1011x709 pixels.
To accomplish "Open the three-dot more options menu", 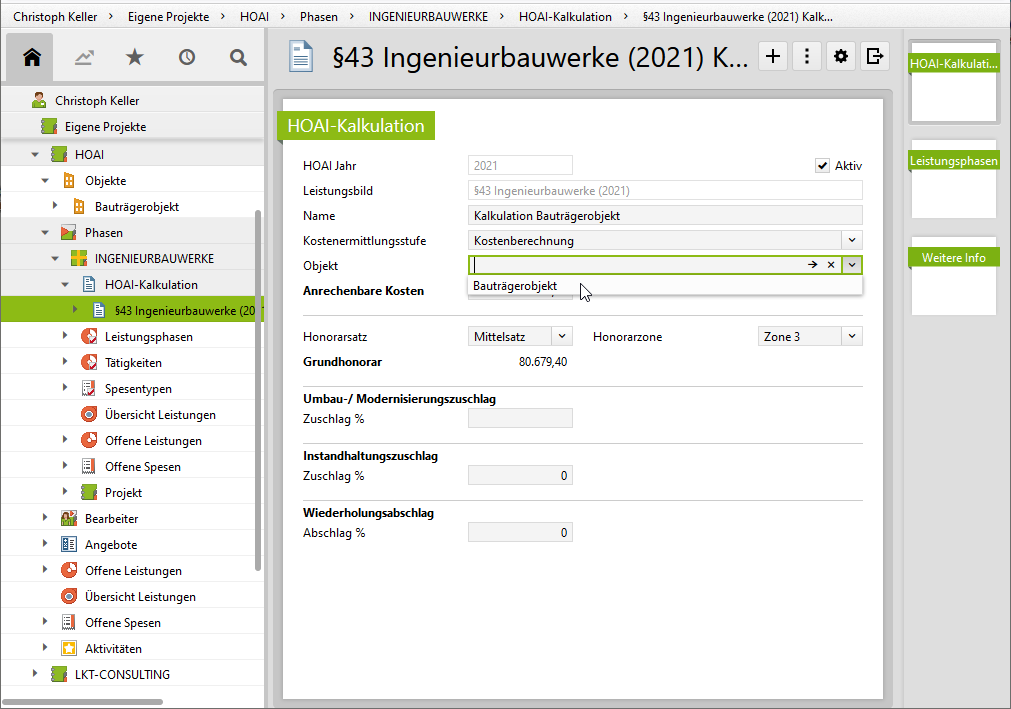I will [806, 57].
